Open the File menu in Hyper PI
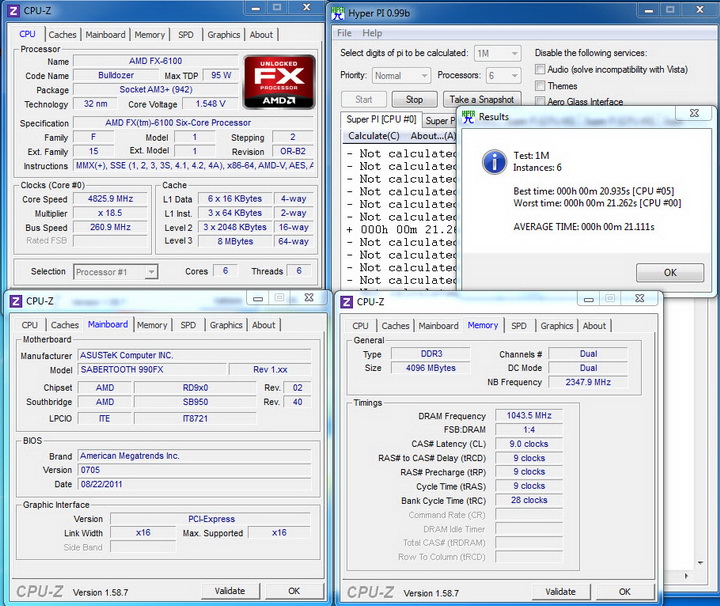Viewport: 720px width, 606px height. click(x=345, y=33)
